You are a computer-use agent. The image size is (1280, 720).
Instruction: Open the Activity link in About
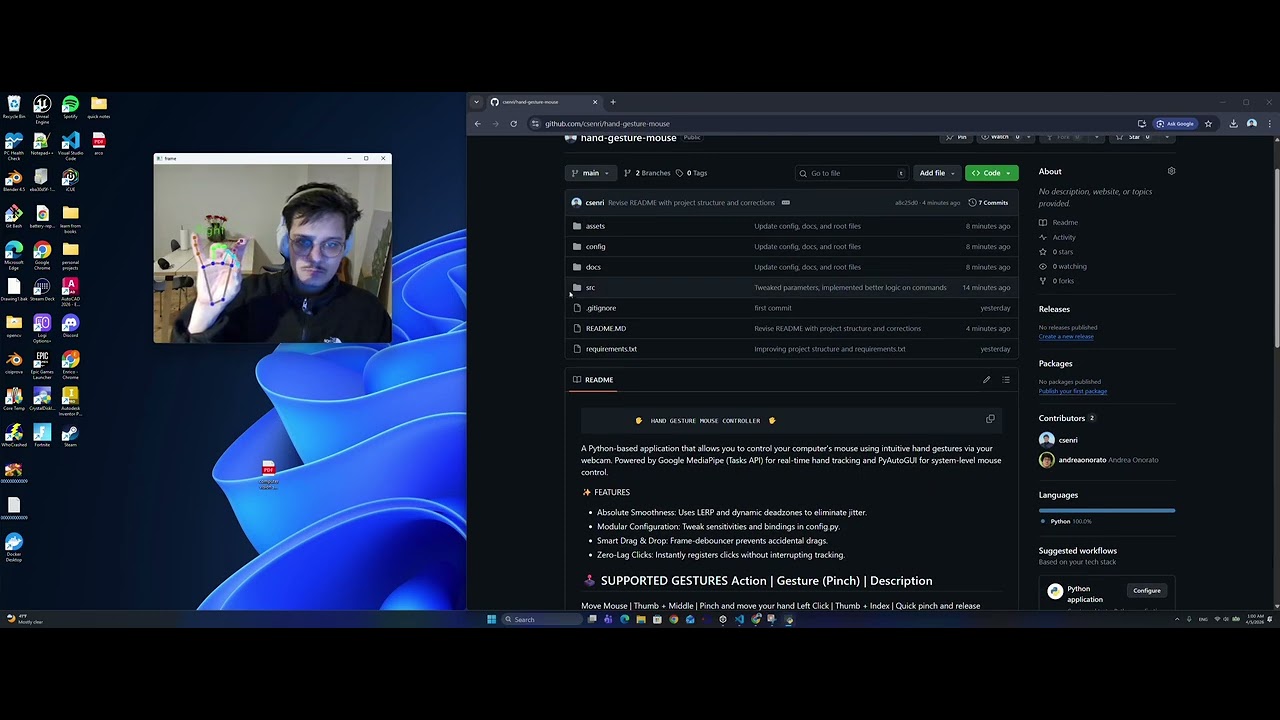(x=1057, y=237)
